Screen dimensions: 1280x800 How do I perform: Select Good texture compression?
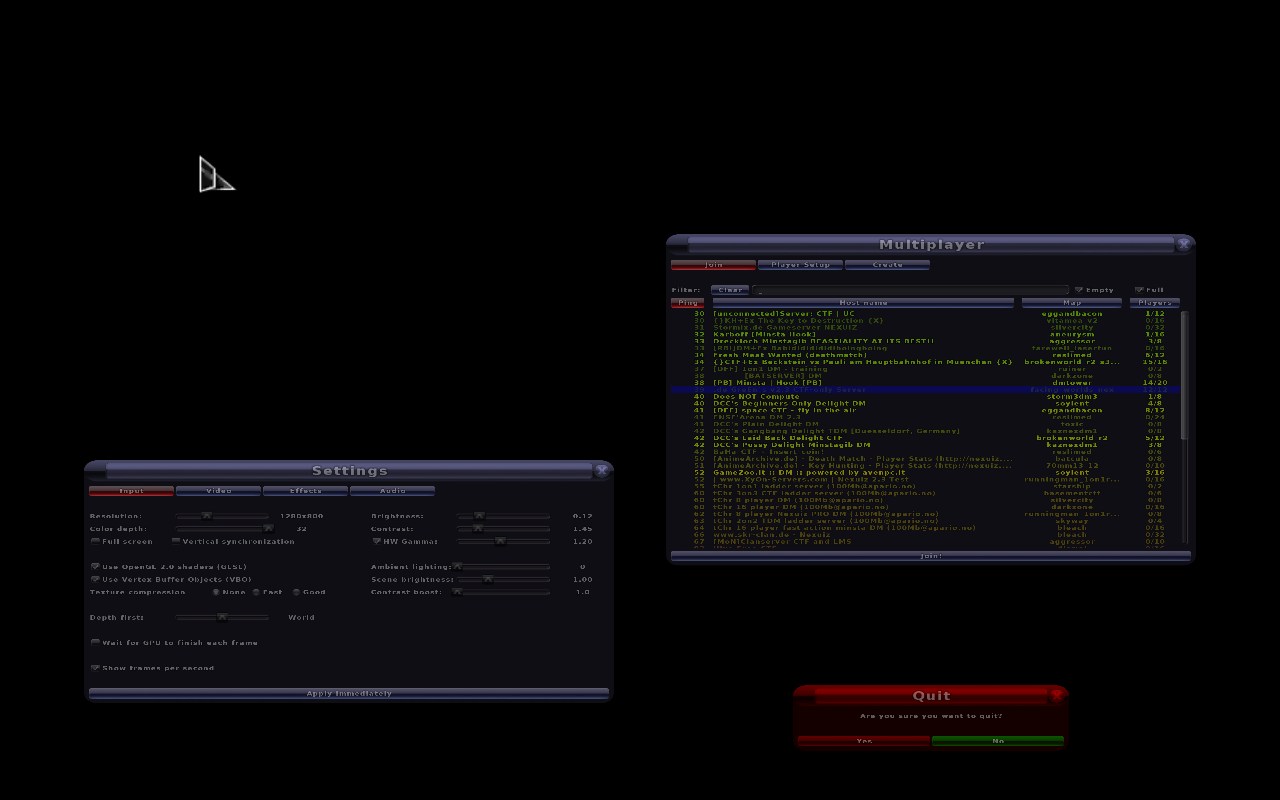pyautogui.click(x=297, y=592)
